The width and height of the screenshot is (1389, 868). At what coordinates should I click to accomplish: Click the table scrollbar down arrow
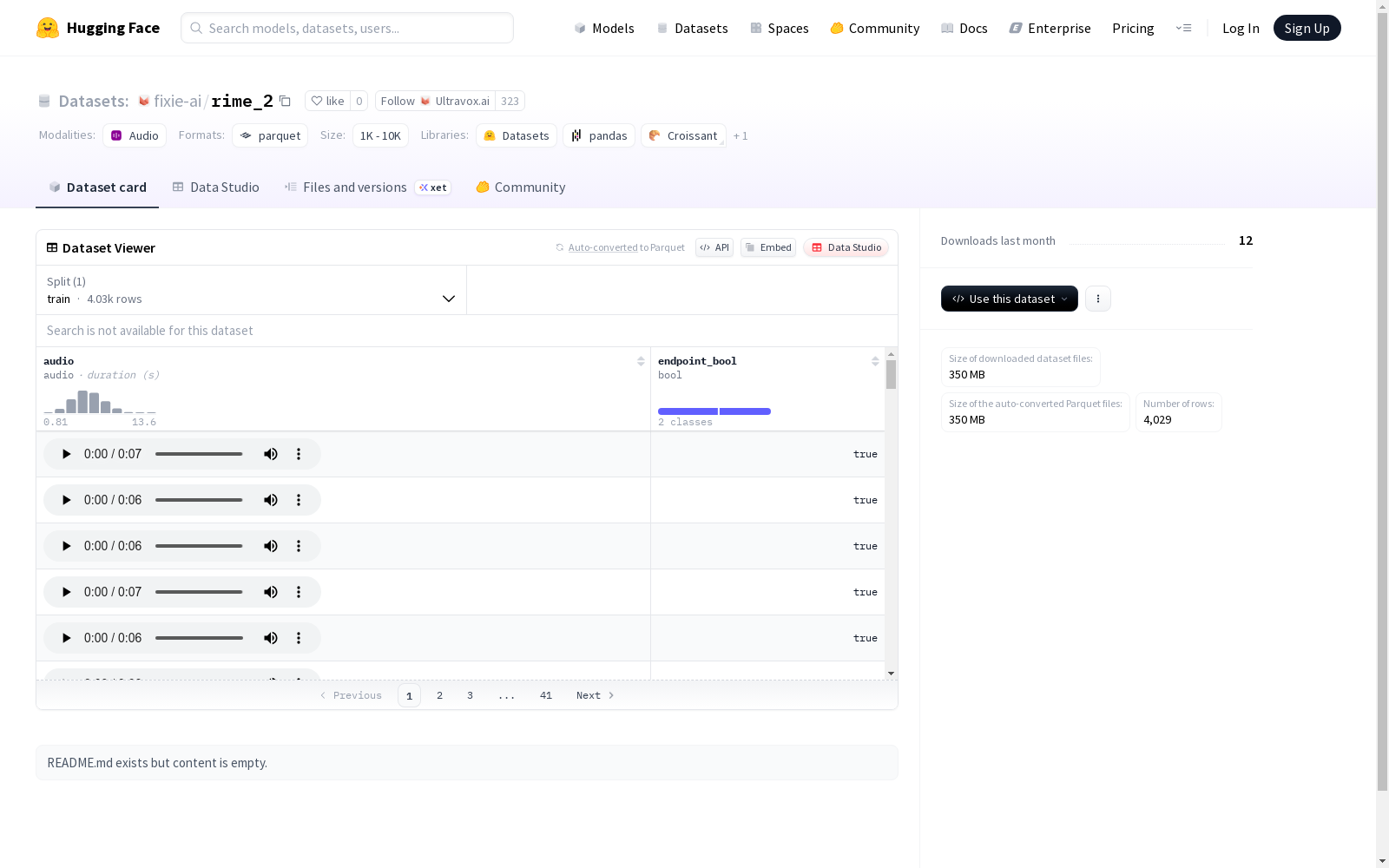tap(891, 674)
